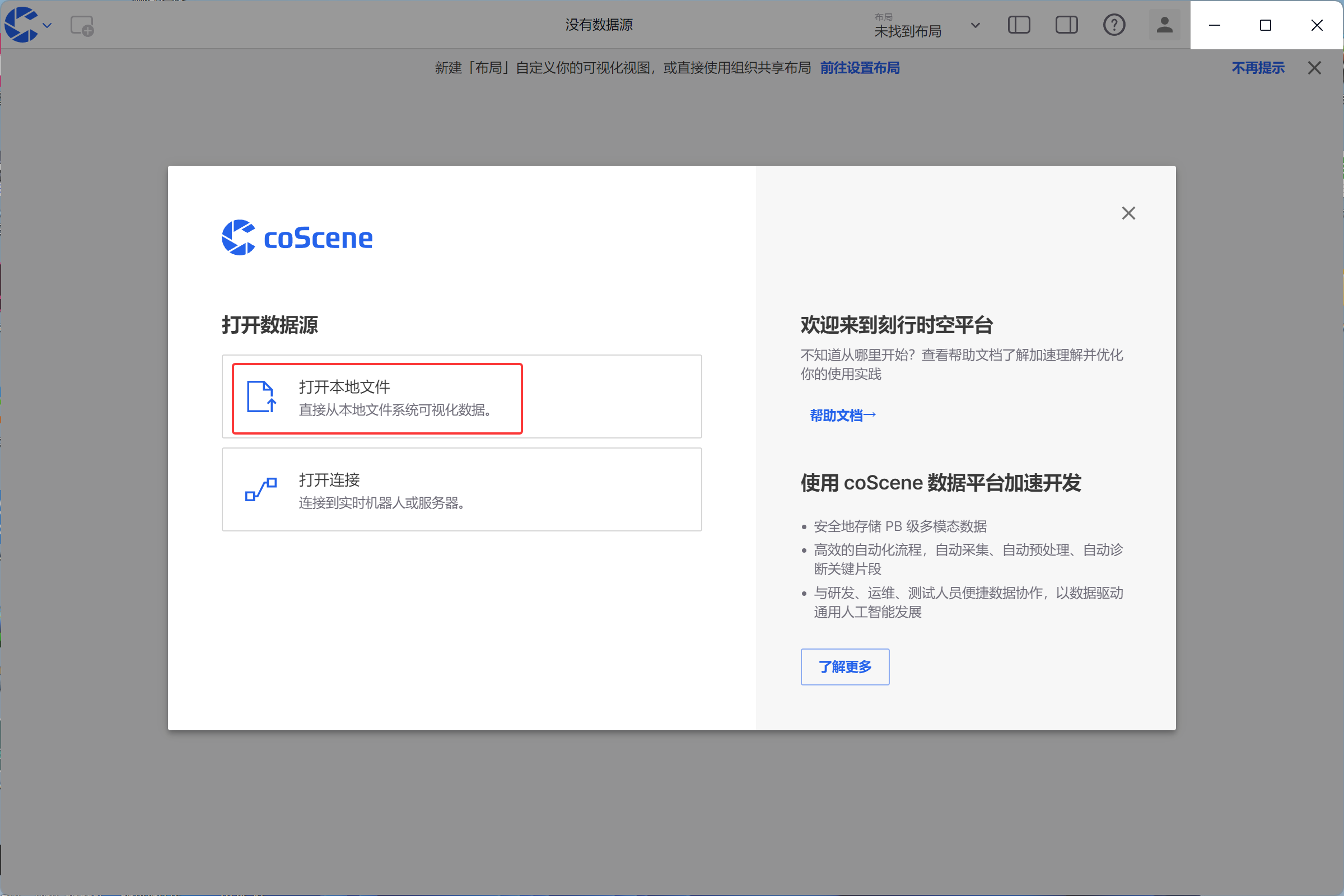Toggle the left sidebar panel
1344x896 pixels.
pyautogui.click(x=1019, y=25)
